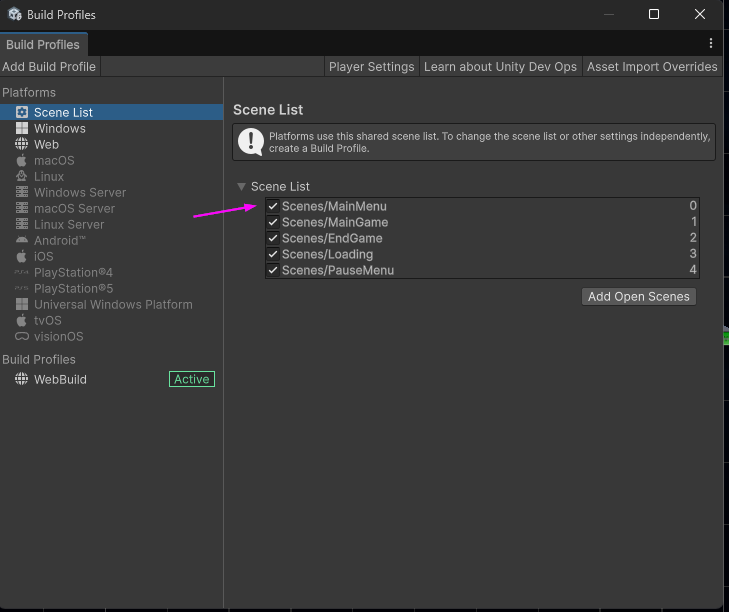The image size is (729, 612).
Task: Click the macOS Server rack icon
Action: [x=22, y=208]
